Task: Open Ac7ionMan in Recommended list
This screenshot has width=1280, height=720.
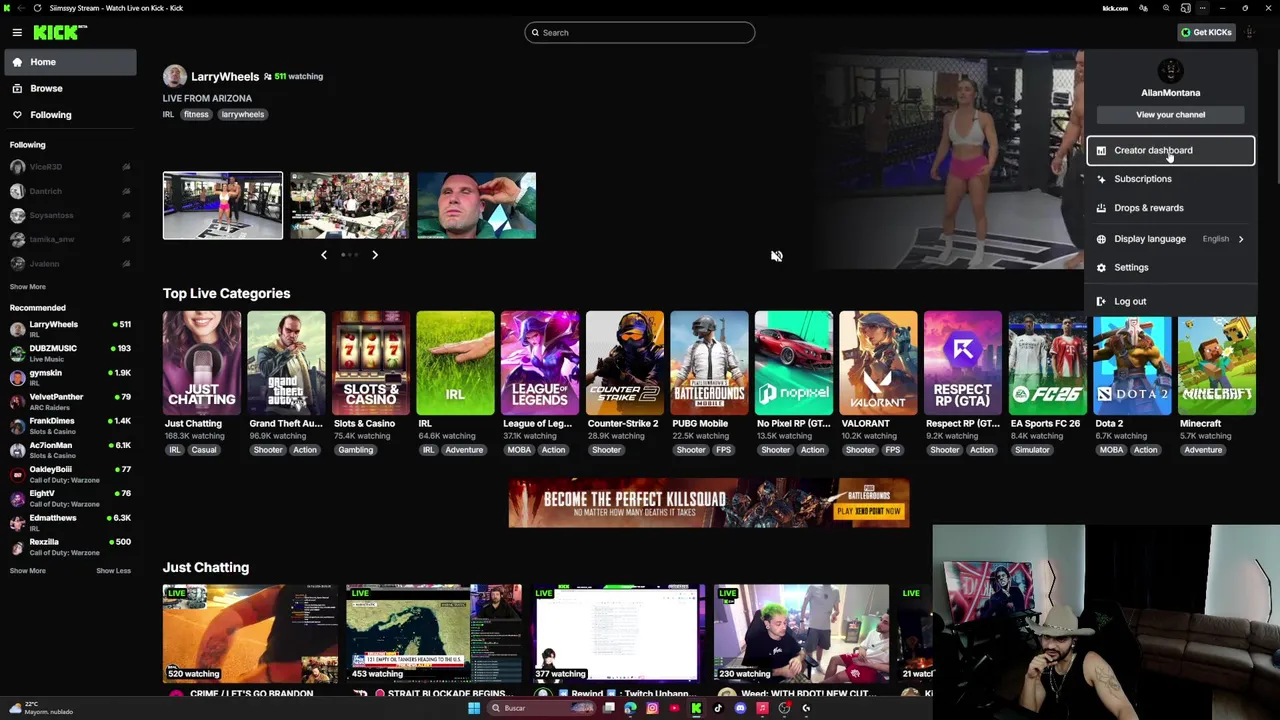Action: 70,450
